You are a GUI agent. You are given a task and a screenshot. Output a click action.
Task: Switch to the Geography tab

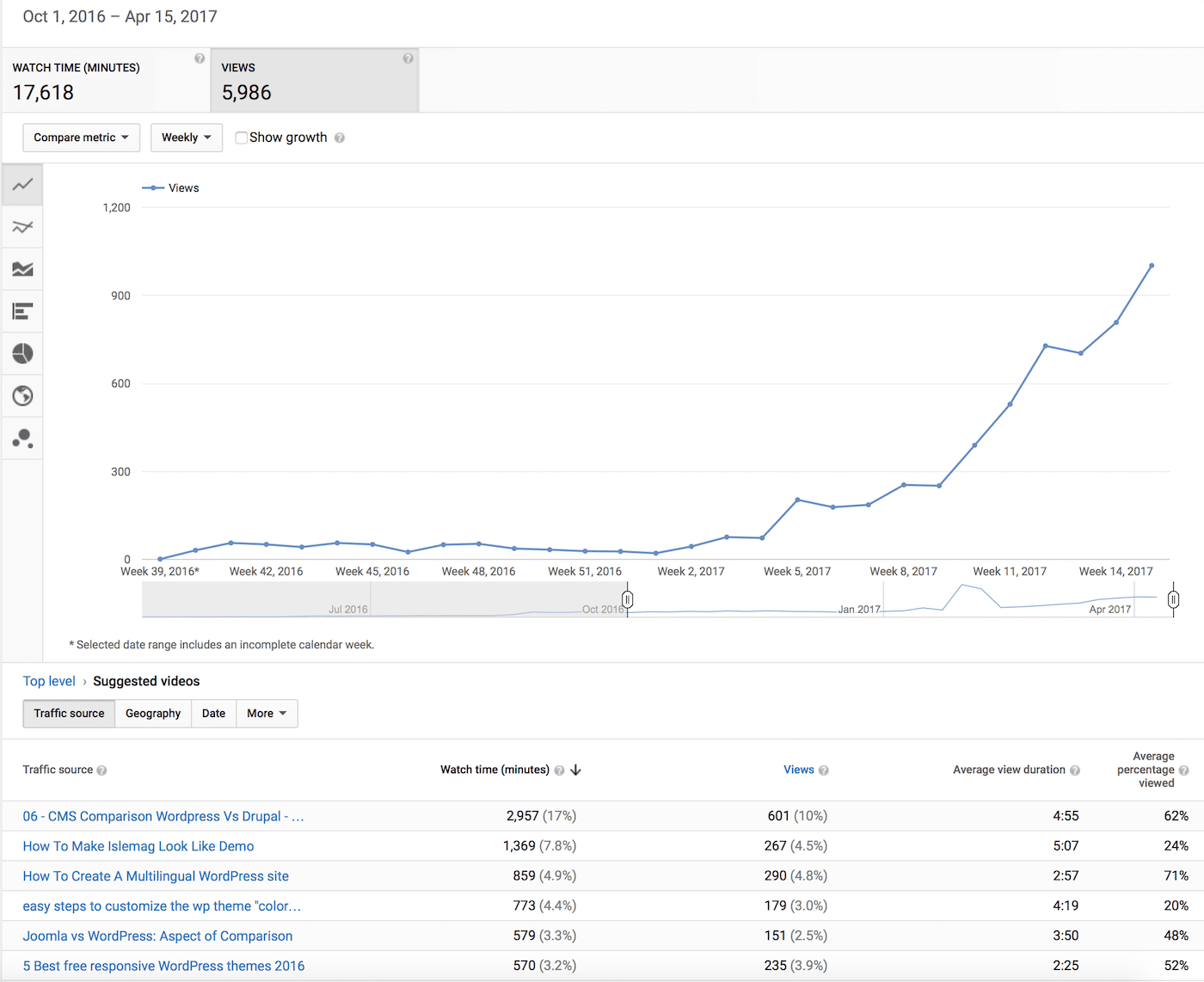click(x=152, y=714)
